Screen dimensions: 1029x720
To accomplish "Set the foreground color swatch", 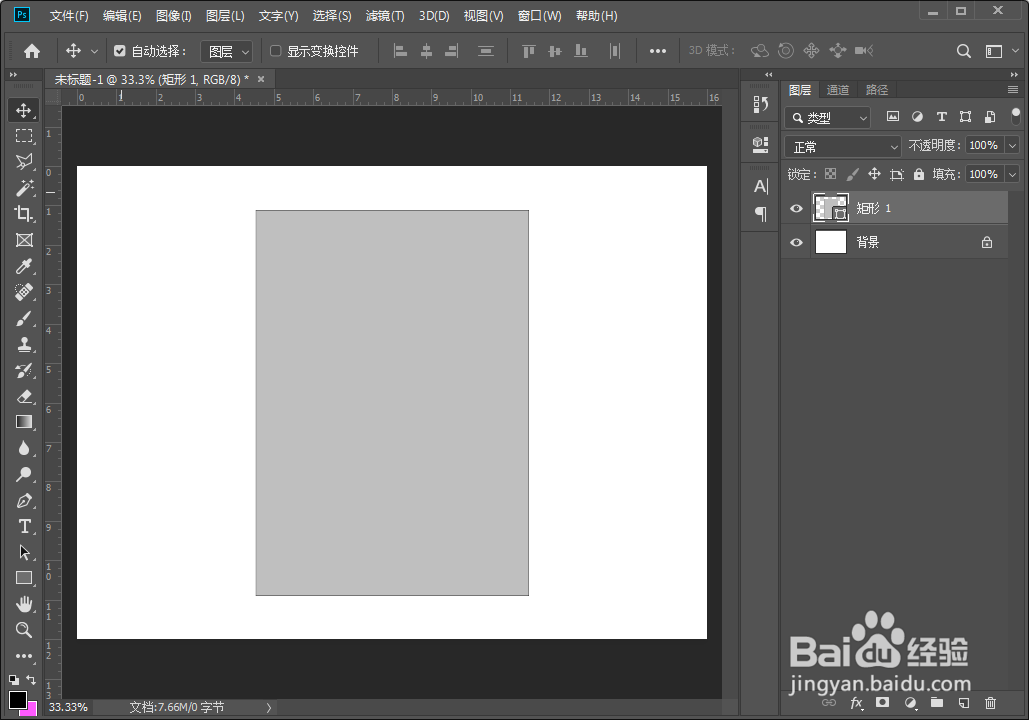I will click(17, 700).
